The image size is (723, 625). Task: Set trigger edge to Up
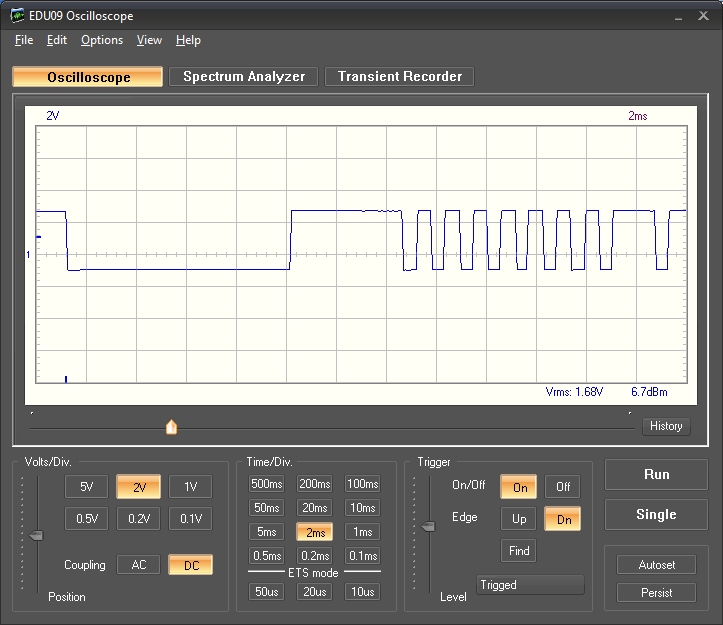point(519,519)
